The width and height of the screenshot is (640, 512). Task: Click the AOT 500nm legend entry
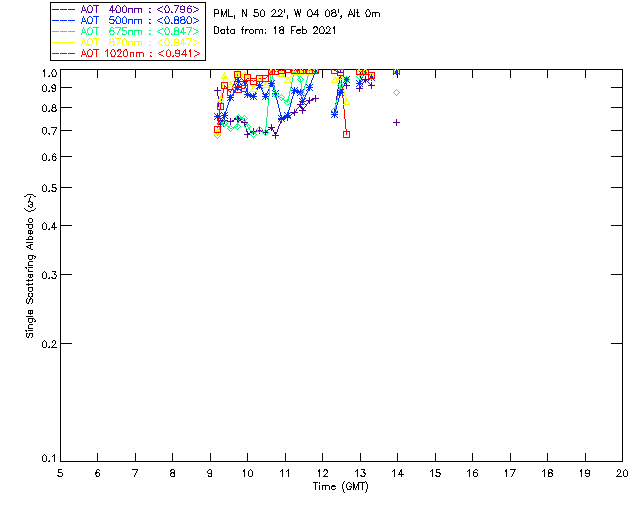pyautogui.click(x=126, y=20)
